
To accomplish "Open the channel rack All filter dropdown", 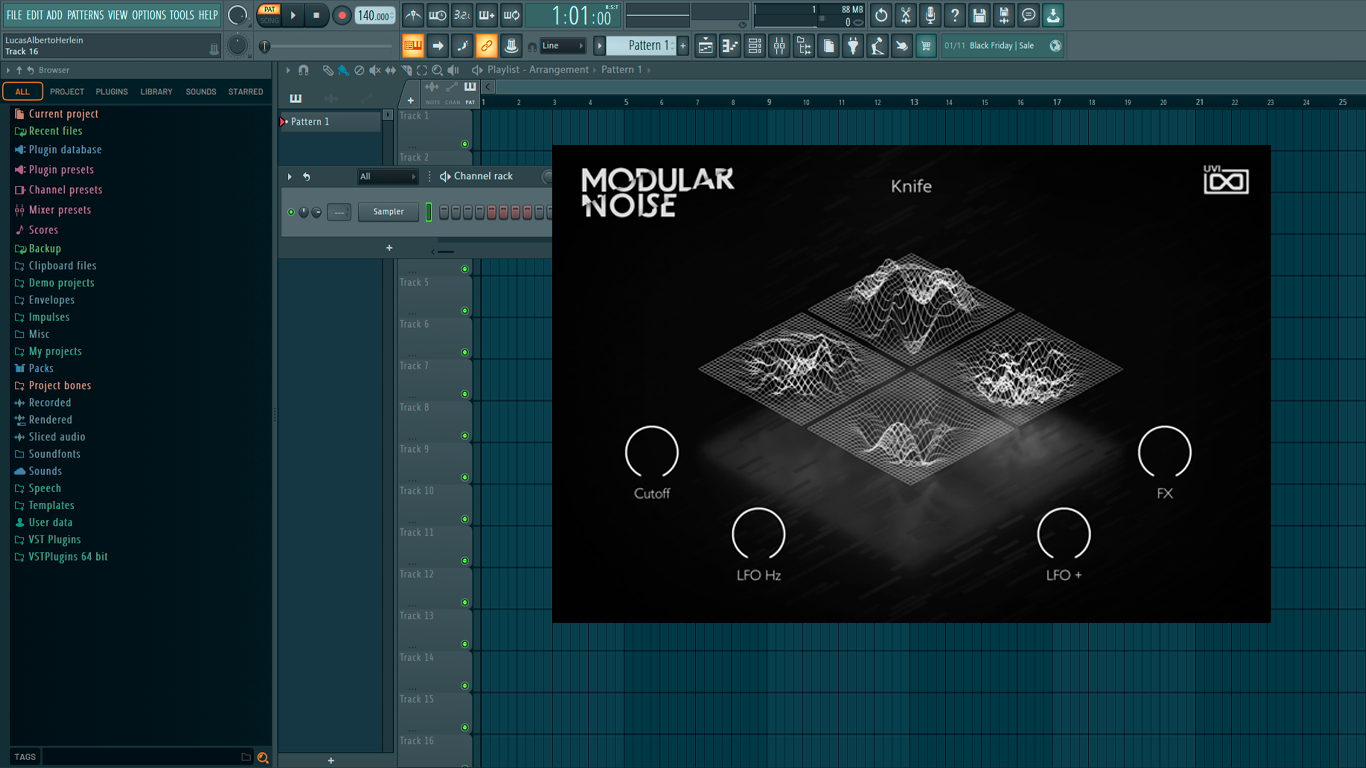I will click(x=387, y=177).
